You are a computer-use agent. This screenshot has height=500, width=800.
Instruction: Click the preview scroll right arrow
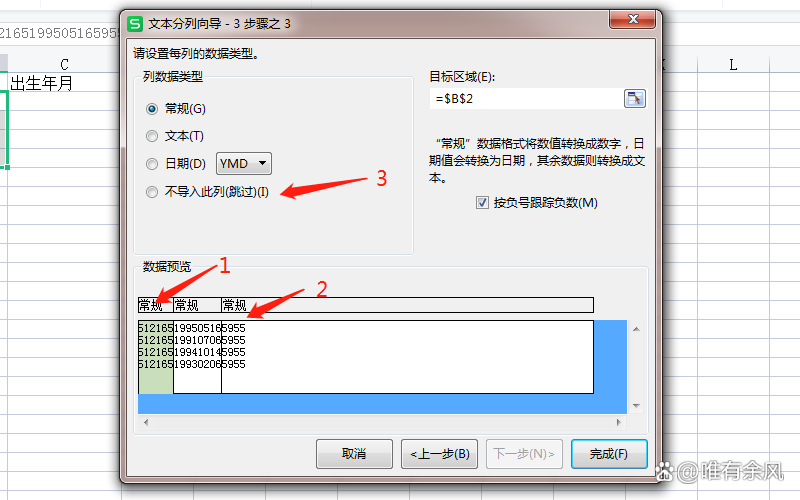618,422
